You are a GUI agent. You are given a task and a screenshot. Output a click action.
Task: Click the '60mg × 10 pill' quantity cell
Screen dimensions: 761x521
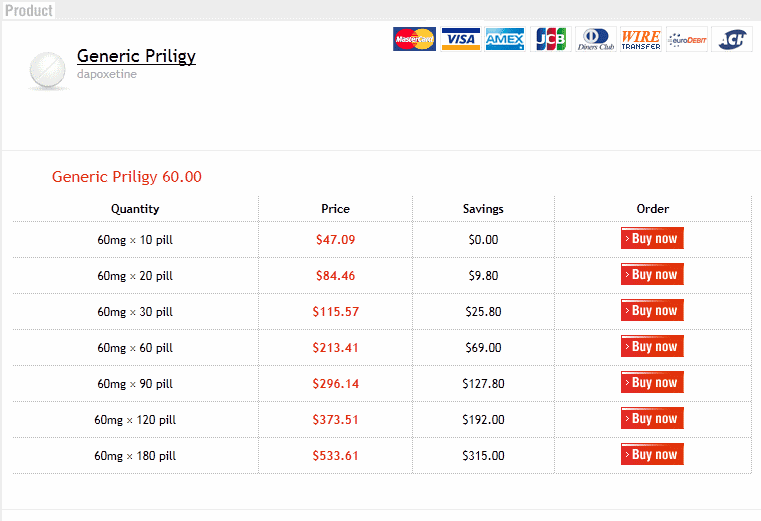[x=135, y=240]
